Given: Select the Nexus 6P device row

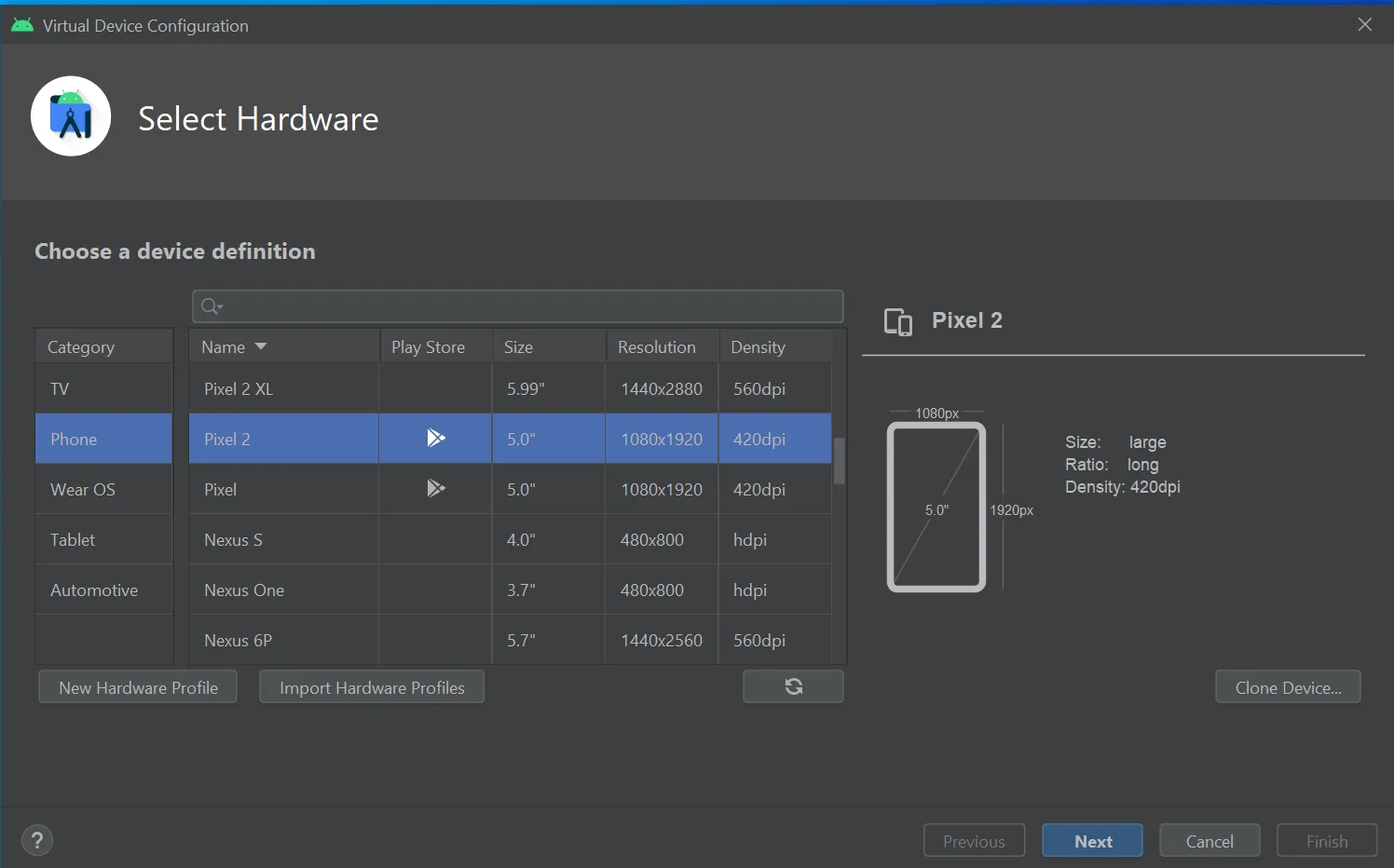Looking at the screenshot, I should pyautogui.click(x=511, y=640).
